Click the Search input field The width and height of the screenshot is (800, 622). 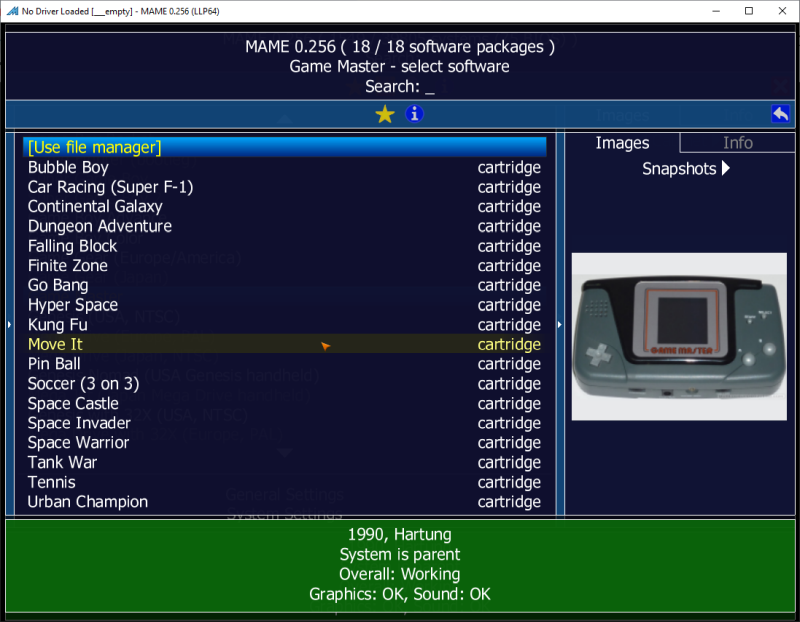pyautogui.click(x=400, y=86)
